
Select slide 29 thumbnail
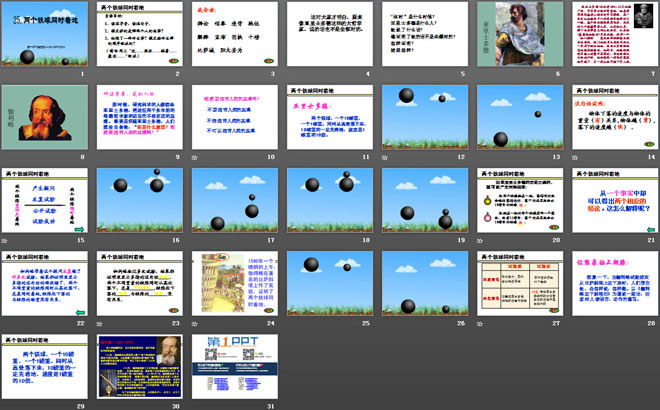click(x=45, y=367)
